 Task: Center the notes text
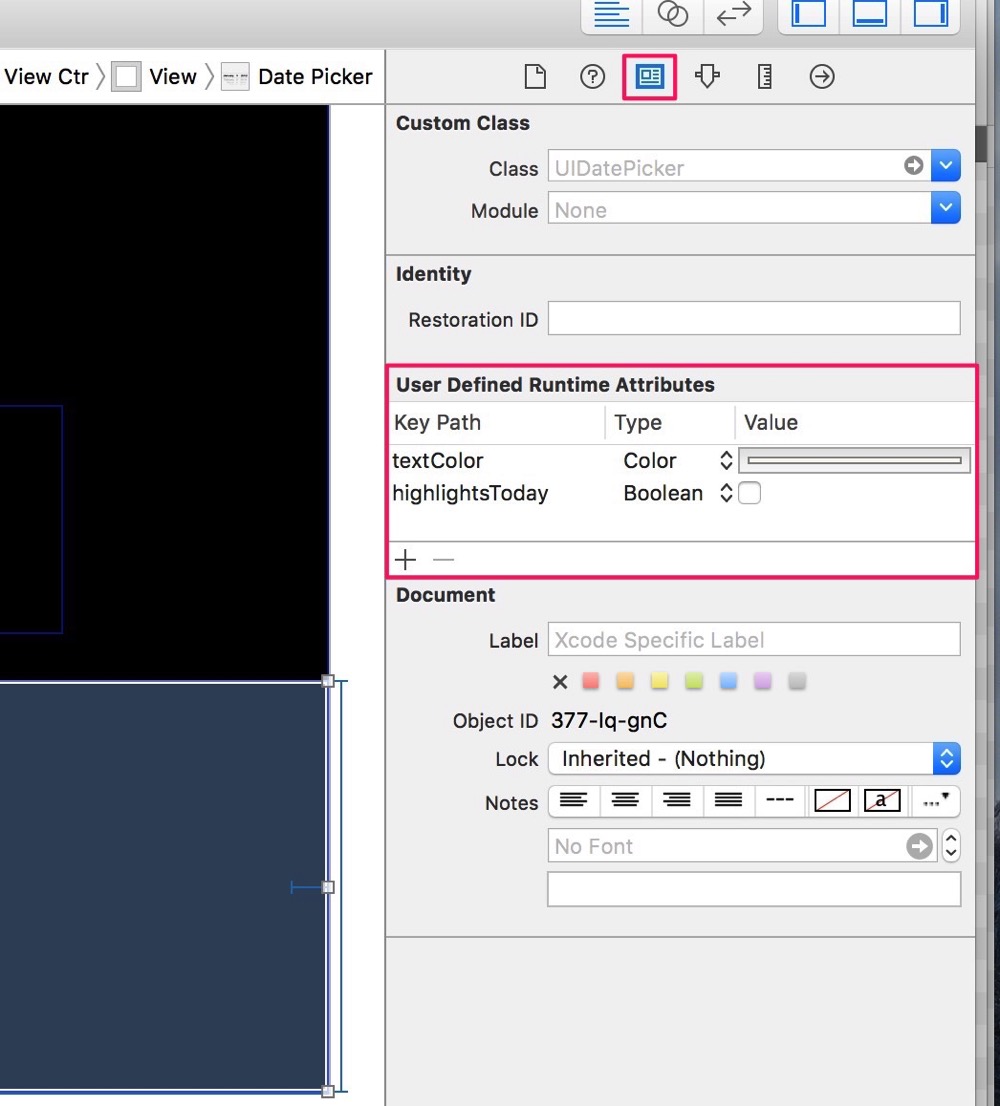pyautogui.click(x=626, y=801)
